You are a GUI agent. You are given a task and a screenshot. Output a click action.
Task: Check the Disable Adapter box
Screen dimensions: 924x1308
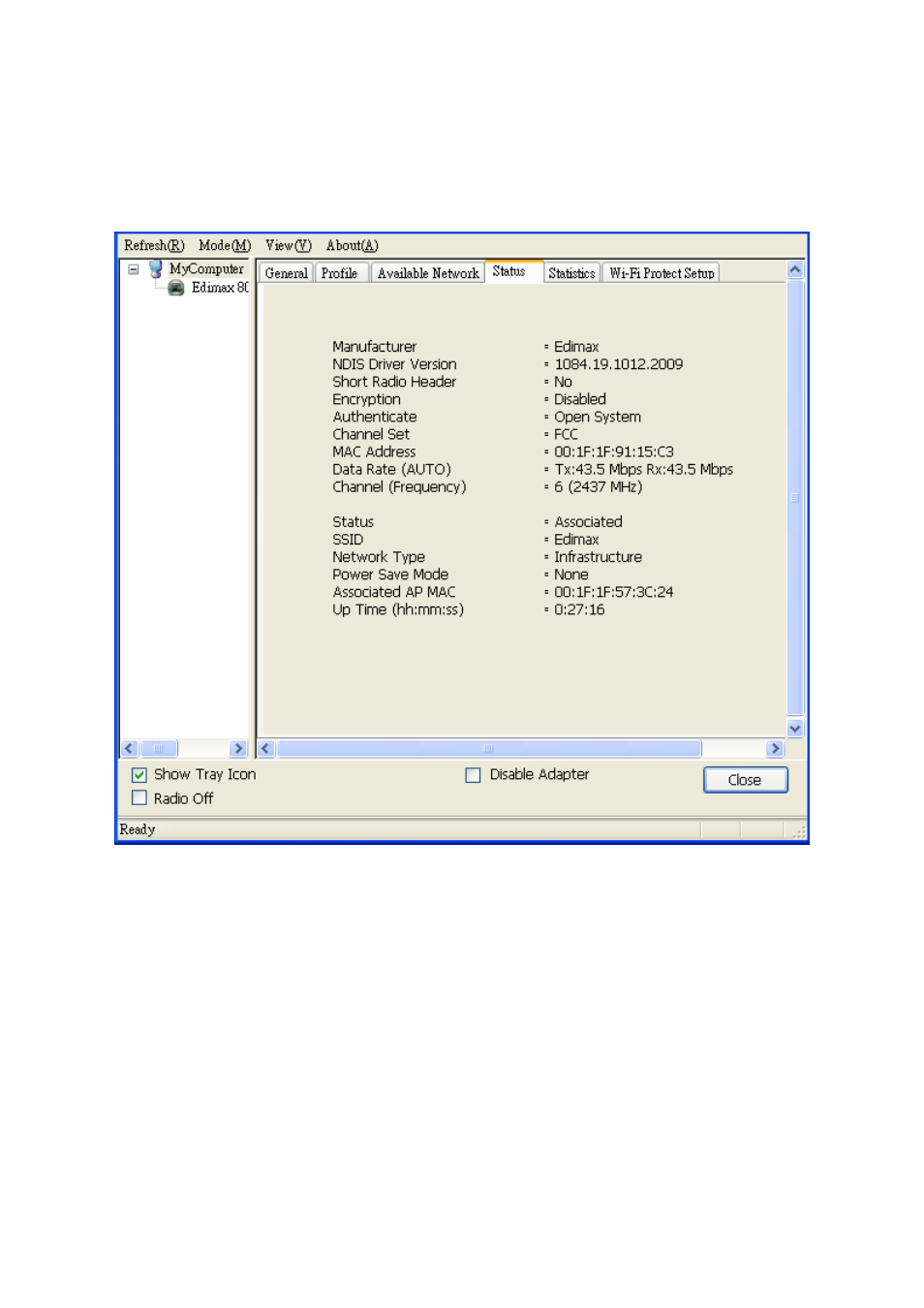(473, 775)
